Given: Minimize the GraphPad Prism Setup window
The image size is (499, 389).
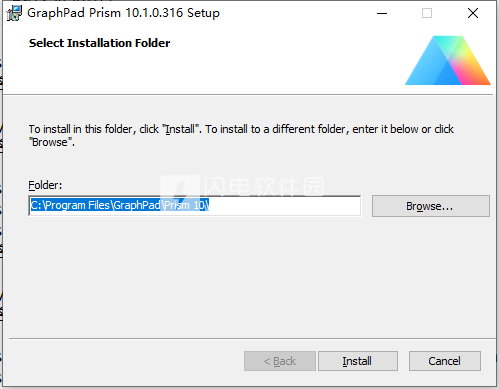Looking at the screenshot, I should [382, 13].
